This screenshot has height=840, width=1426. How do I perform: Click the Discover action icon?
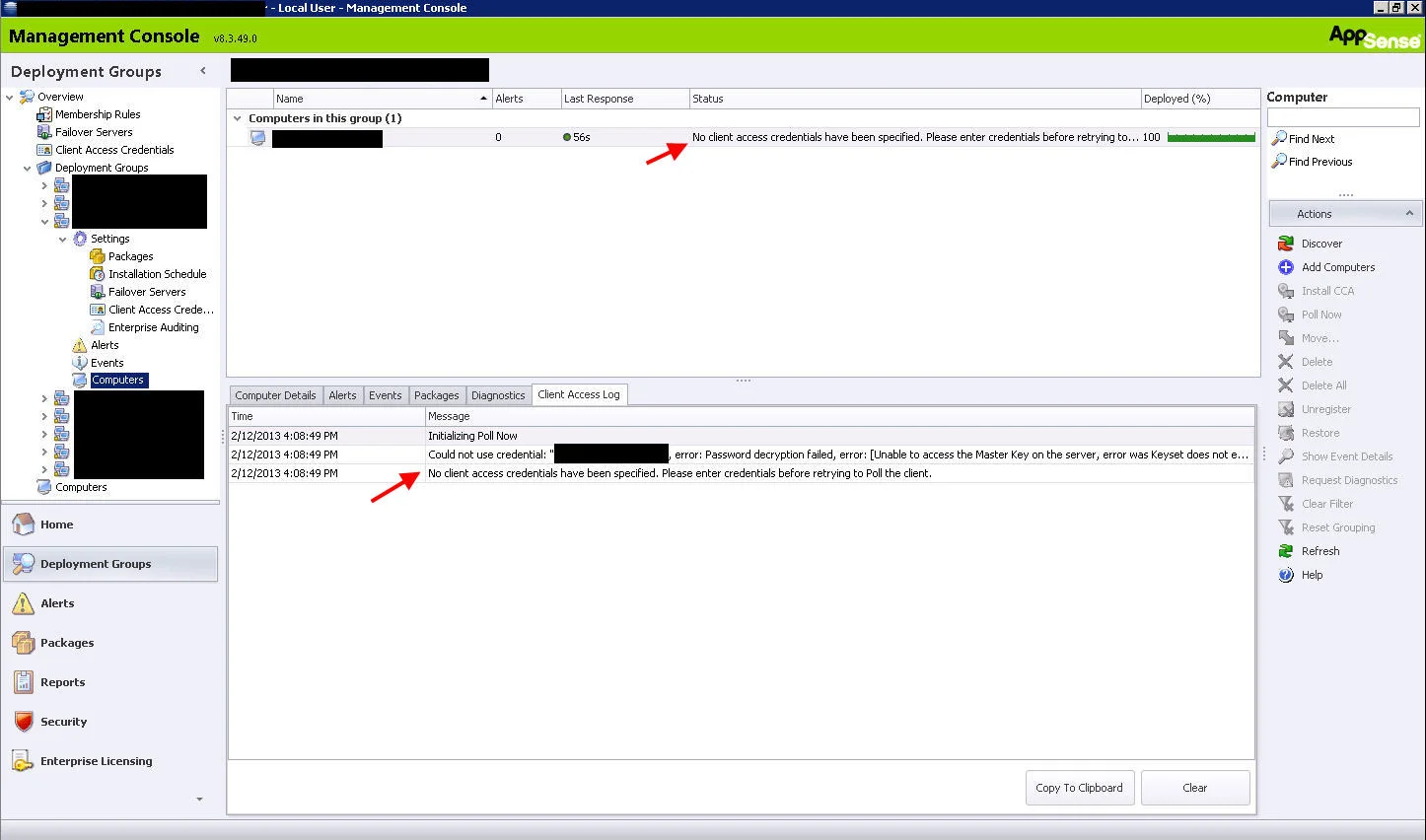(x=1286, y=244)
